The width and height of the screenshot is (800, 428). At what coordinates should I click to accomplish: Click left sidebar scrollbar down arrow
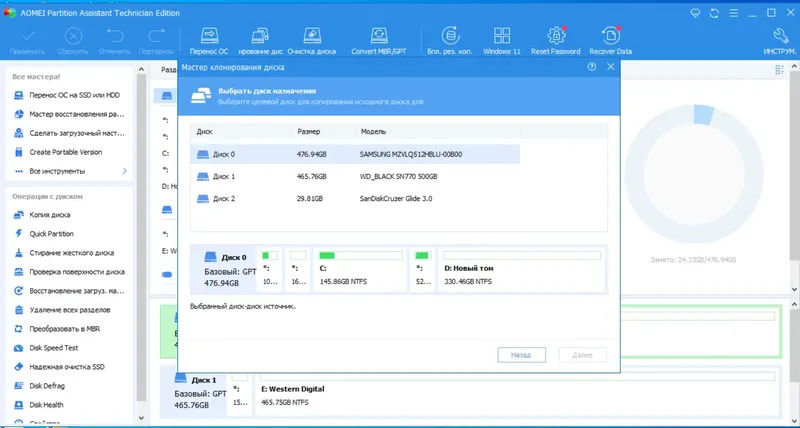141,418
